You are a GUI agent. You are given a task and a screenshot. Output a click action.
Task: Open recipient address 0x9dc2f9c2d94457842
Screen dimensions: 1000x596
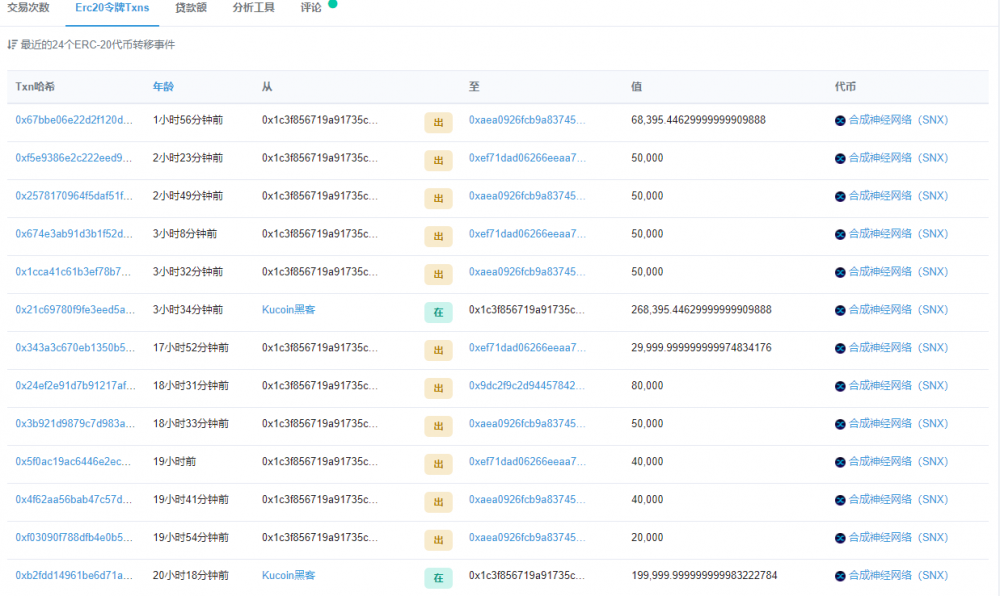[x=527, y=386]
